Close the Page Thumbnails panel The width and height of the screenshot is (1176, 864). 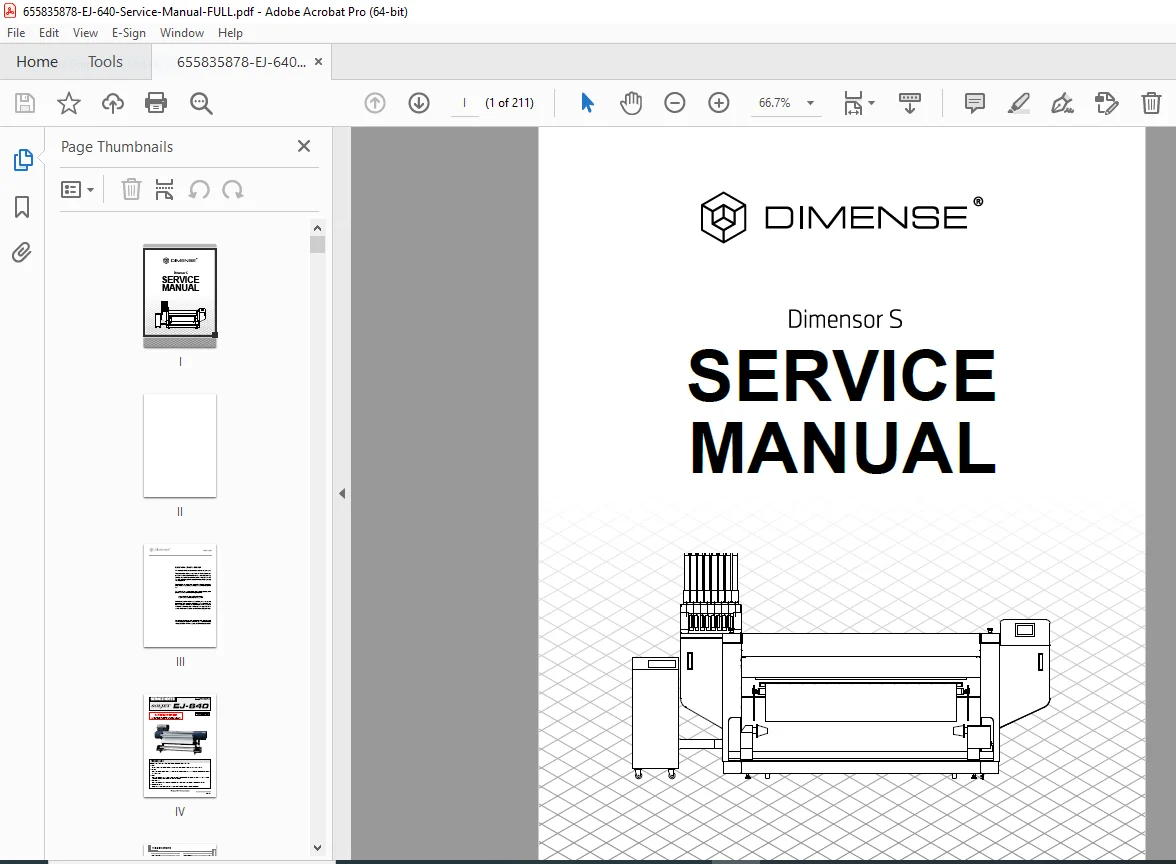click(x=304, y=146)
